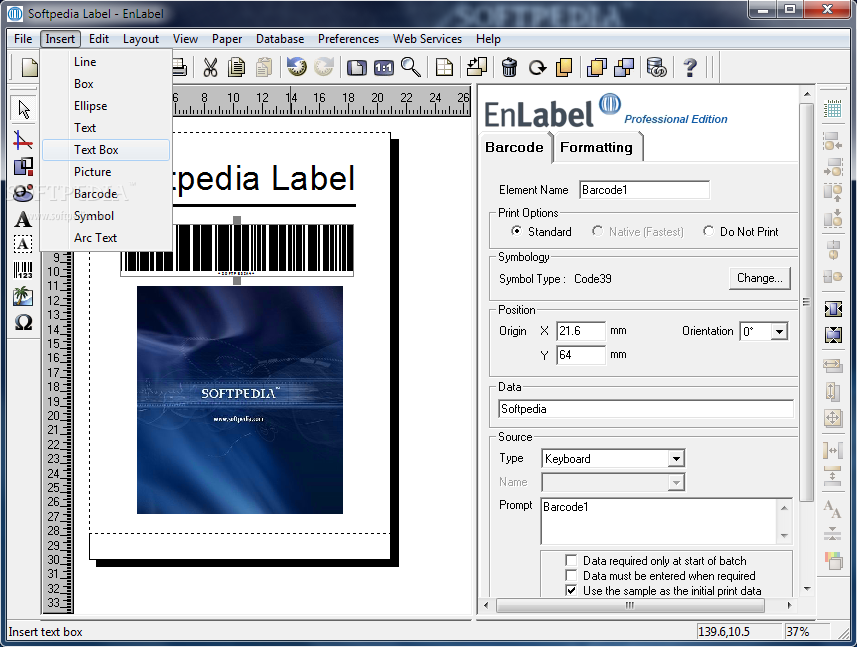Select the Softpedia picture on the label
This screenshot has height=647, width=857.
pos(240,399)
